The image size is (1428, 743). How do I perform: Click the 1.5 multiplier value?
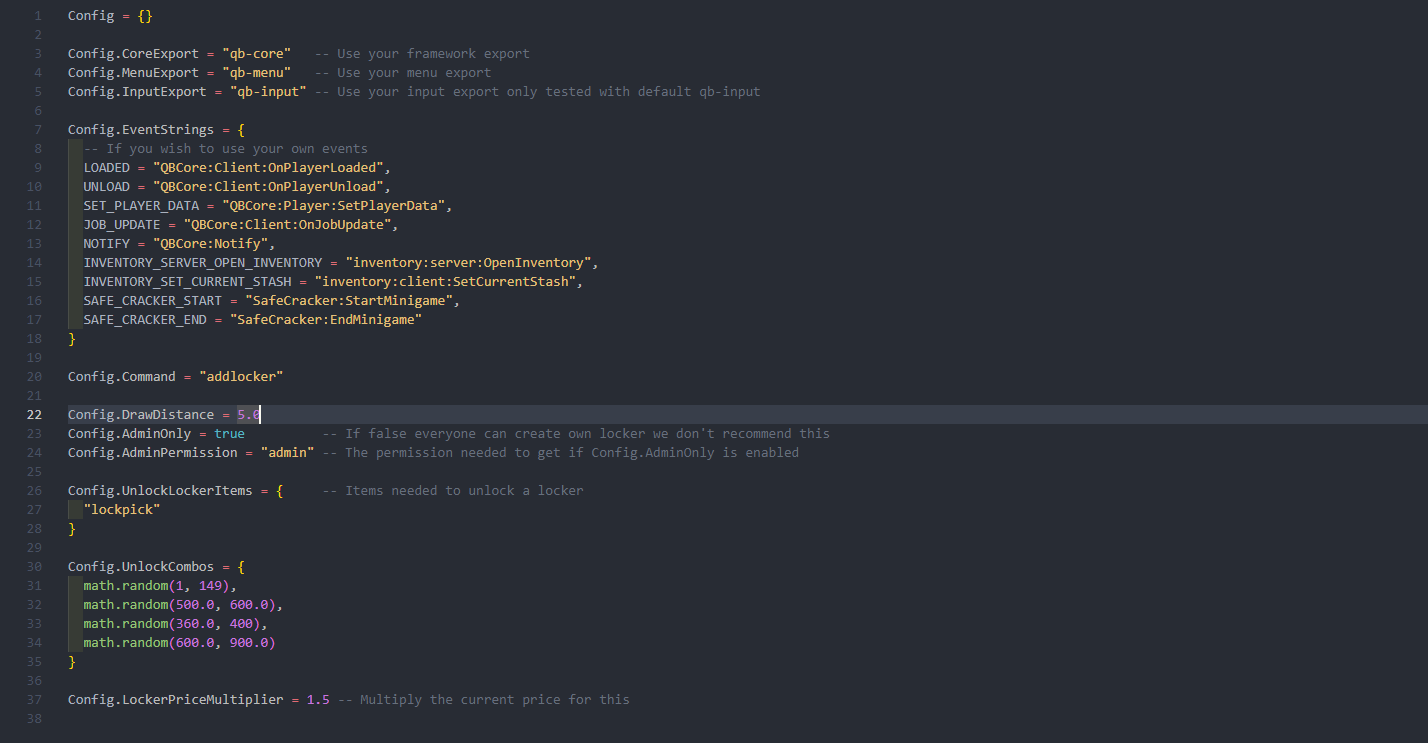pyautogui.click(x=318, y=700)
